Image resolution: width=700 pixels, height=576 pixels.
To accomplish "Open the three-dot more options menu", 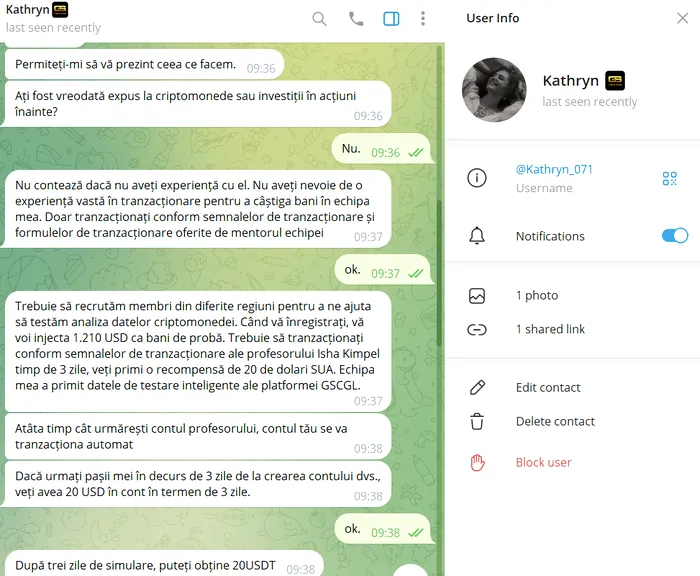I will click(423, 18).
